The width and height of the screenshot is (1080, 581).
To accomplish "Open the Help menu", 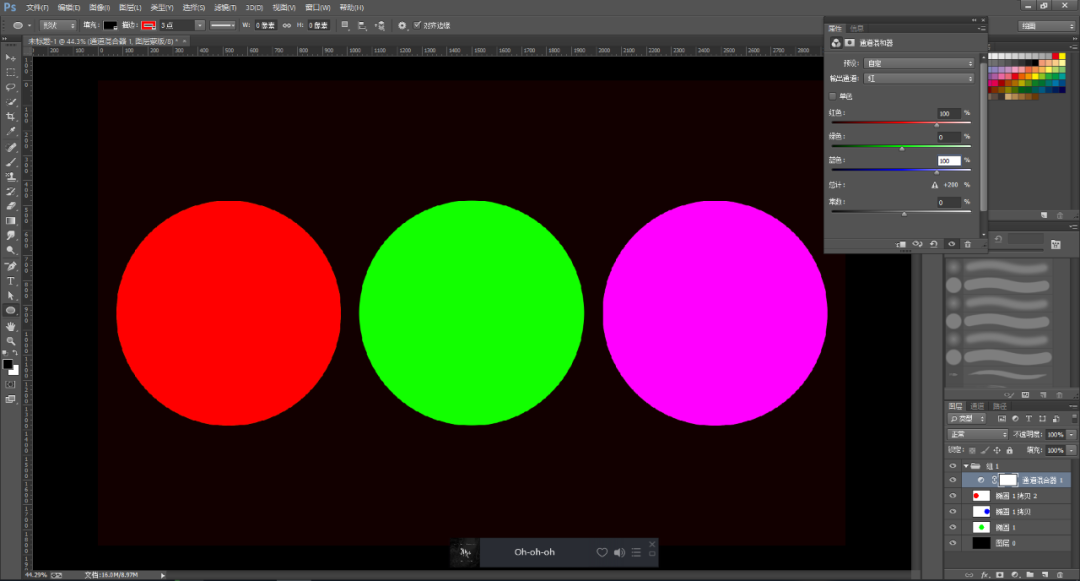I will tap(351, 8).
